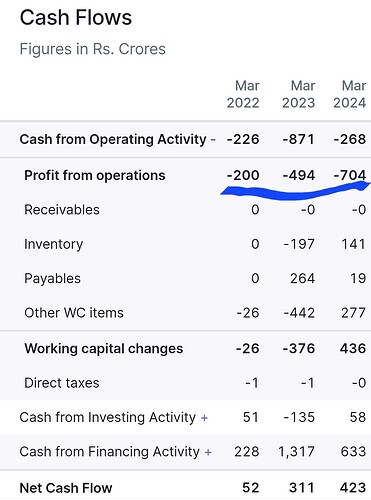The width and height of the screenshot is (371, 500).
Task: Expand Cash from Financing Activity plus icon
Action: pyautogui.click(x=208, y=452)
